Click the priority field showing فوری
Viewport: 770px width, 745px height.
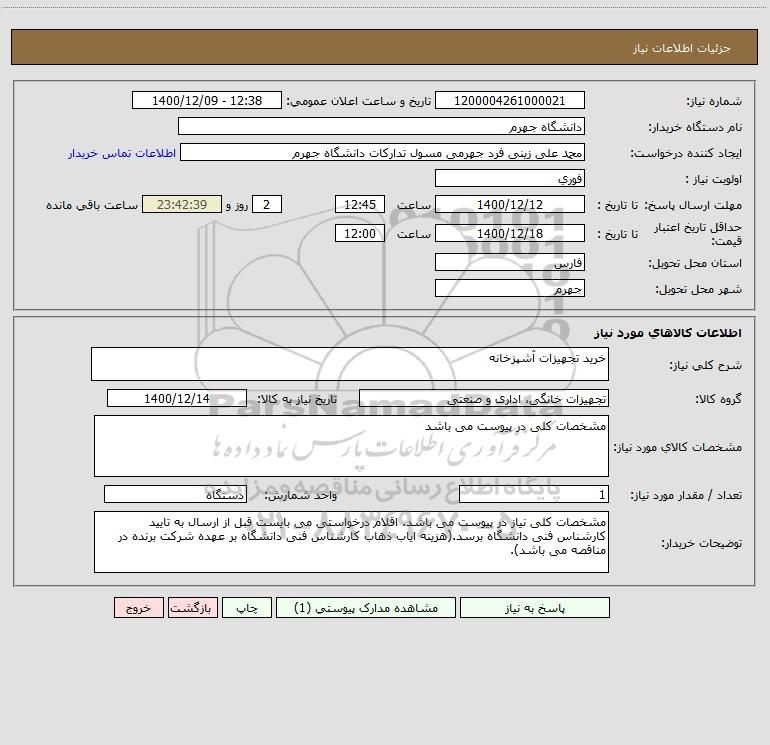tap(510, 178)
